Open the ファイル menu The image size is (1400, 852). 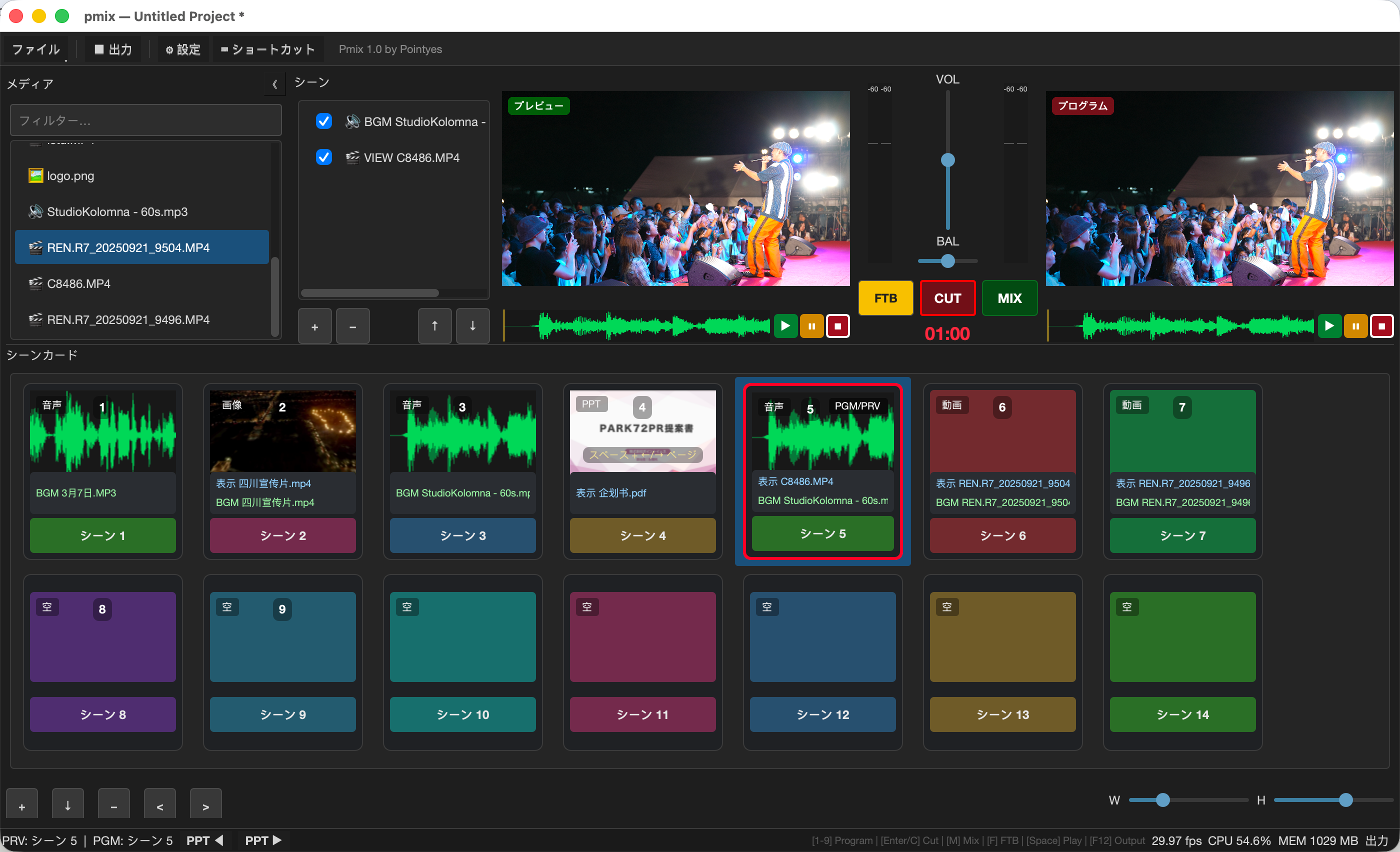36,49
